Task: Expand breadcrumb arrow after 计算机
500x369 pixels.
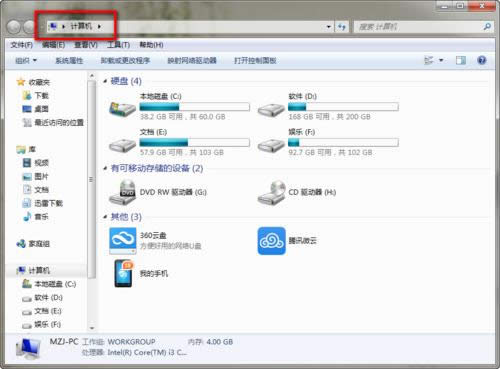Action: (99, 26)
